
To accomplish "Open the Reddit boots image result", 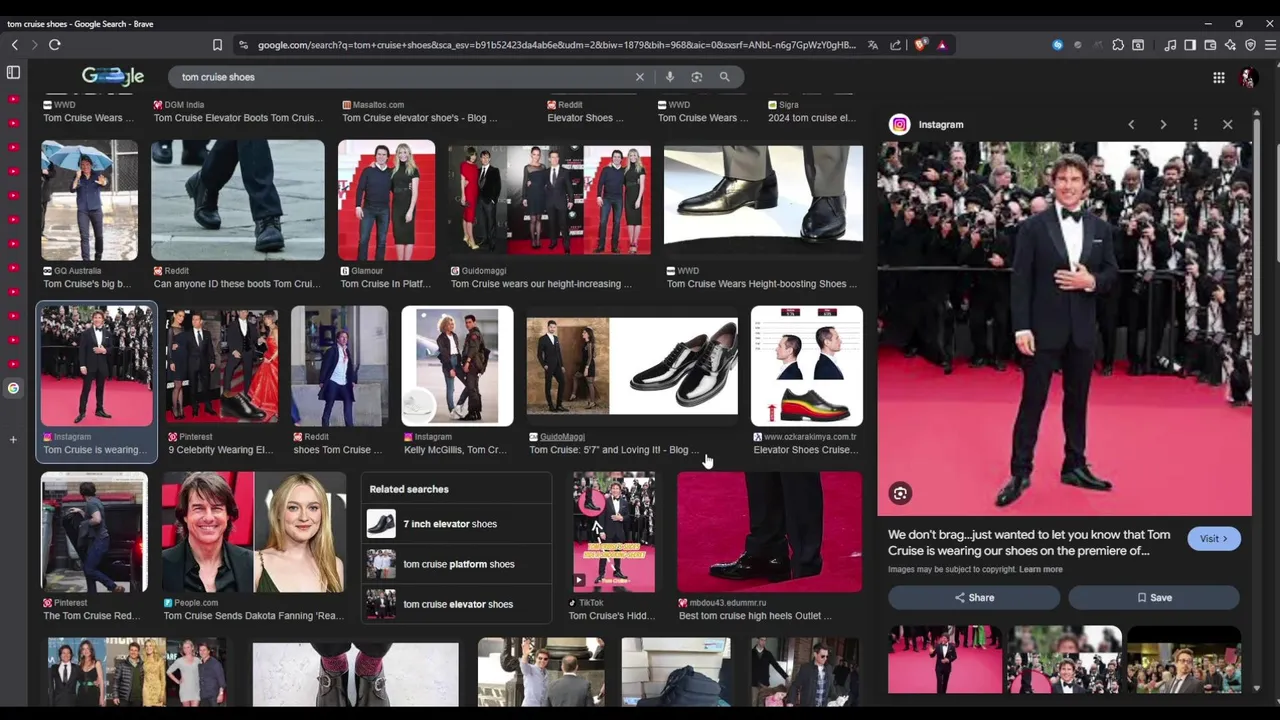I will pyautogui.click(x=238, y=201).
